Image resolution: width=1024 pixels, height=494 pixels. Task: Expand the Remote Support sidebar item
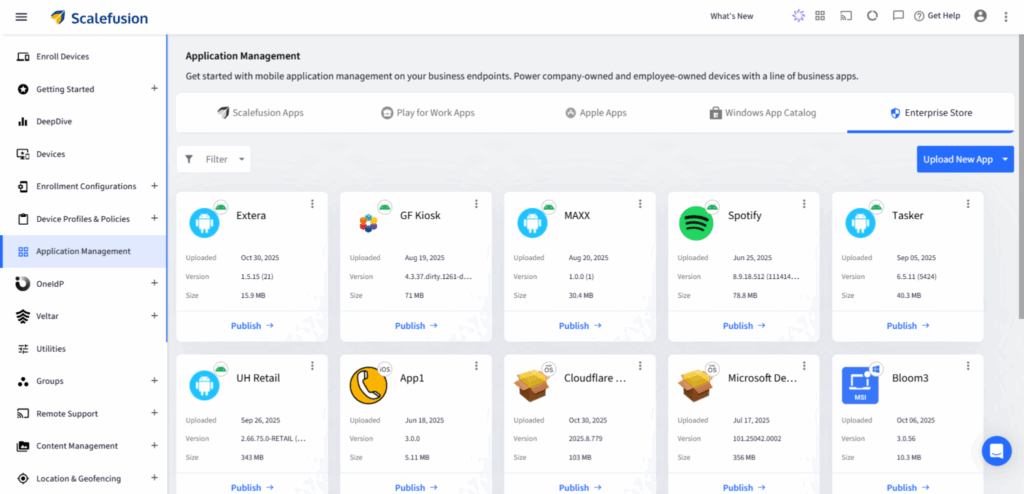pos(154,413)
